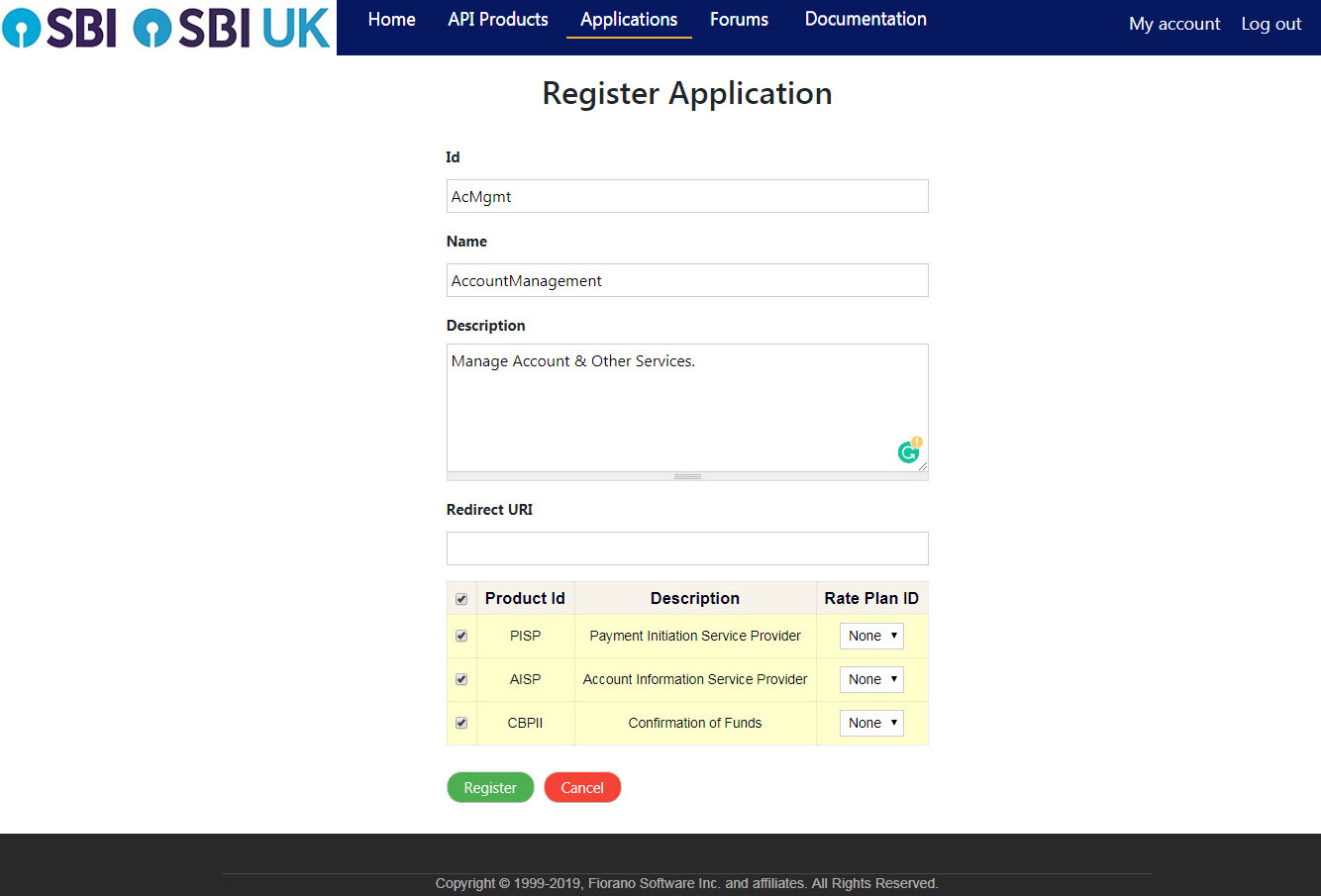Open the Documentation menu item
Screen dimensions: 1321x896
click(865, 19)
